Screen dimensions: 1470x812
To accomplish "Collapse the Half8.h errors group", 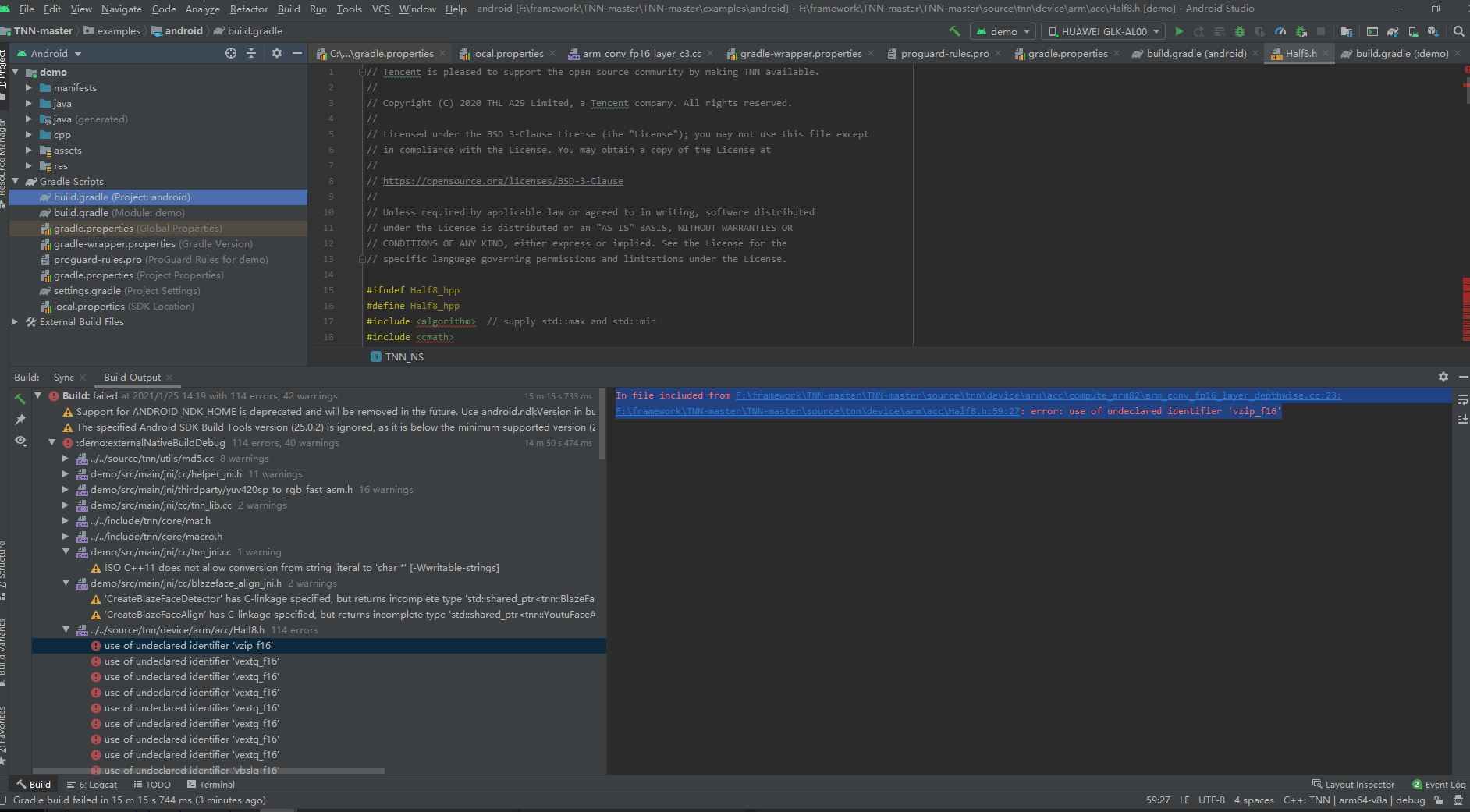I will [x=66, y=629].
